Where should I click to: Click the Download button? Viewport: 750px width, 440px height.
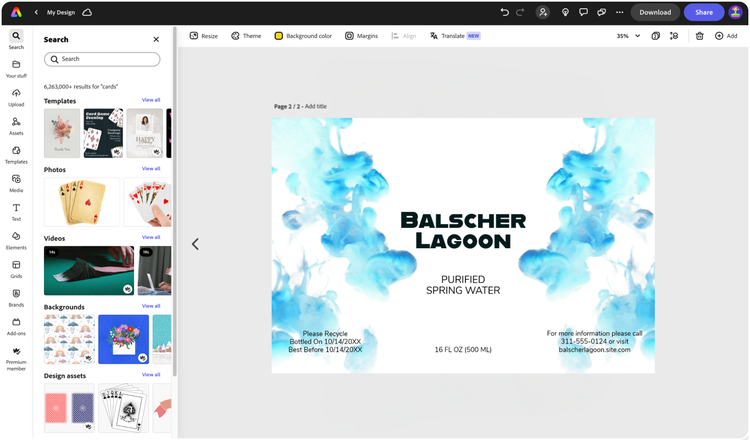coord(655,12)
